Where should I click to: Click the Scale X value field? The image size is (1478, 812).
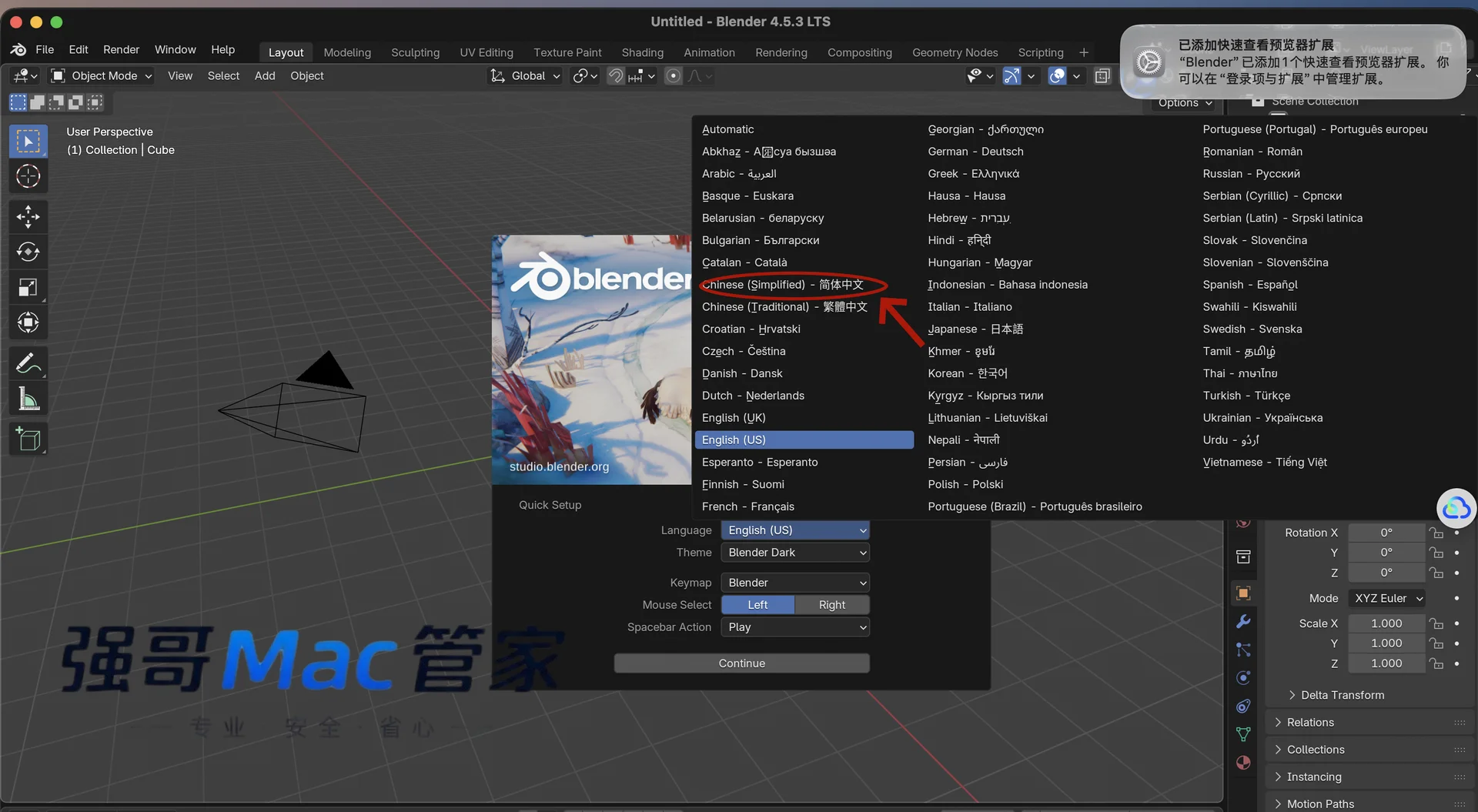pos(1386,623)
